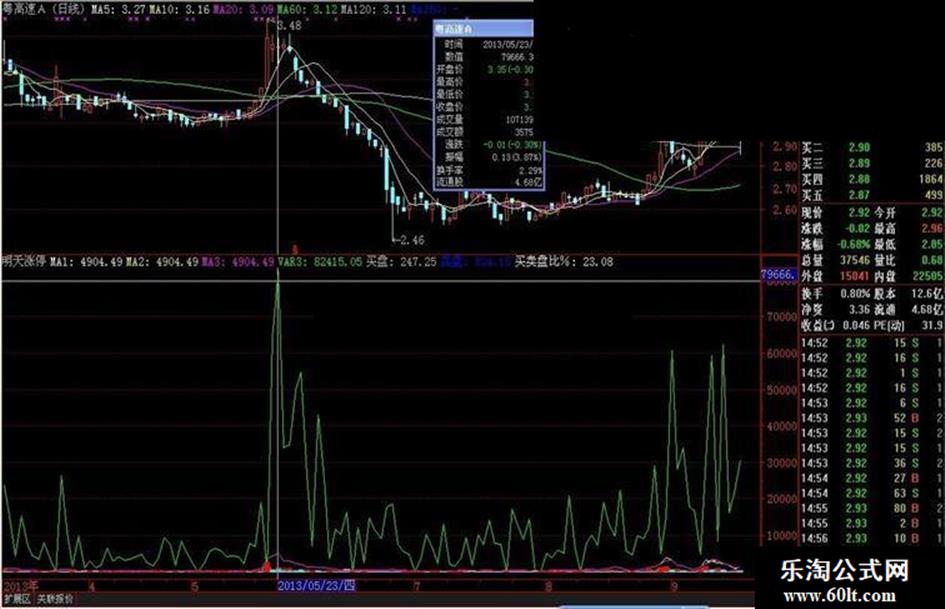The height and width of the screenshot is (609, 945).
Task: Click the VAR3: 82415.05 indicator value
Action: tap(320, 262)
